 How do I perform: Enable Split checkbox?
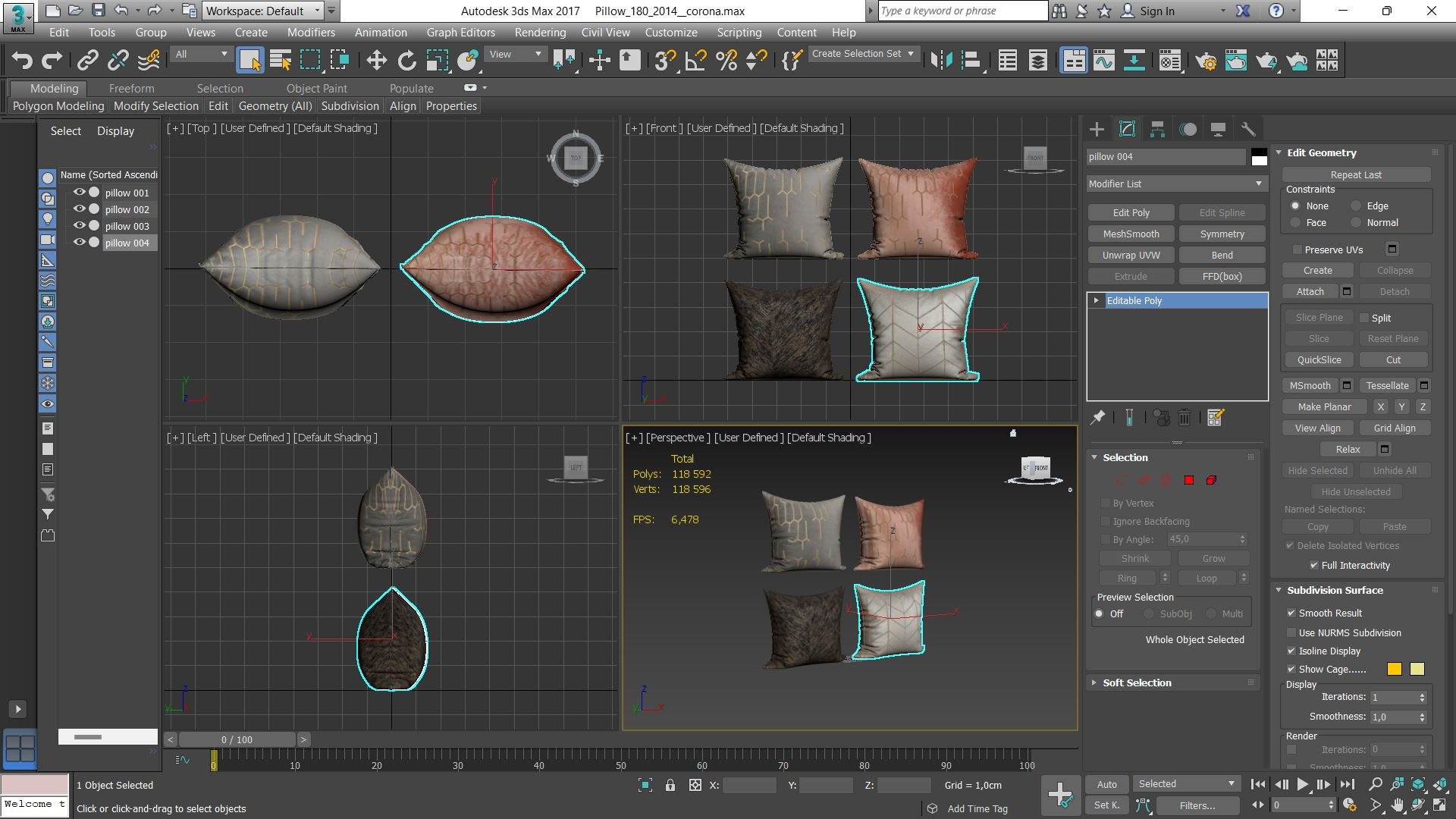coord(1363,318)
